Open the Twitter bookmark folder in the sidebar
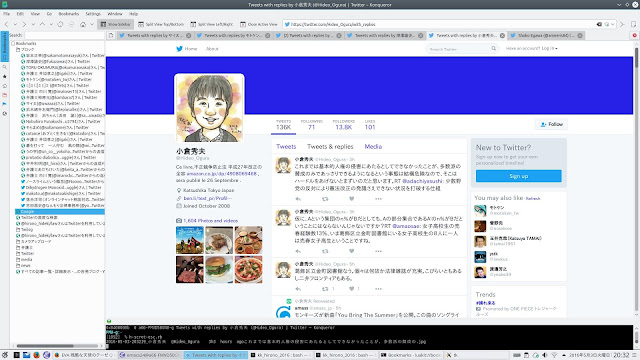640x360 pixels. 25,253
